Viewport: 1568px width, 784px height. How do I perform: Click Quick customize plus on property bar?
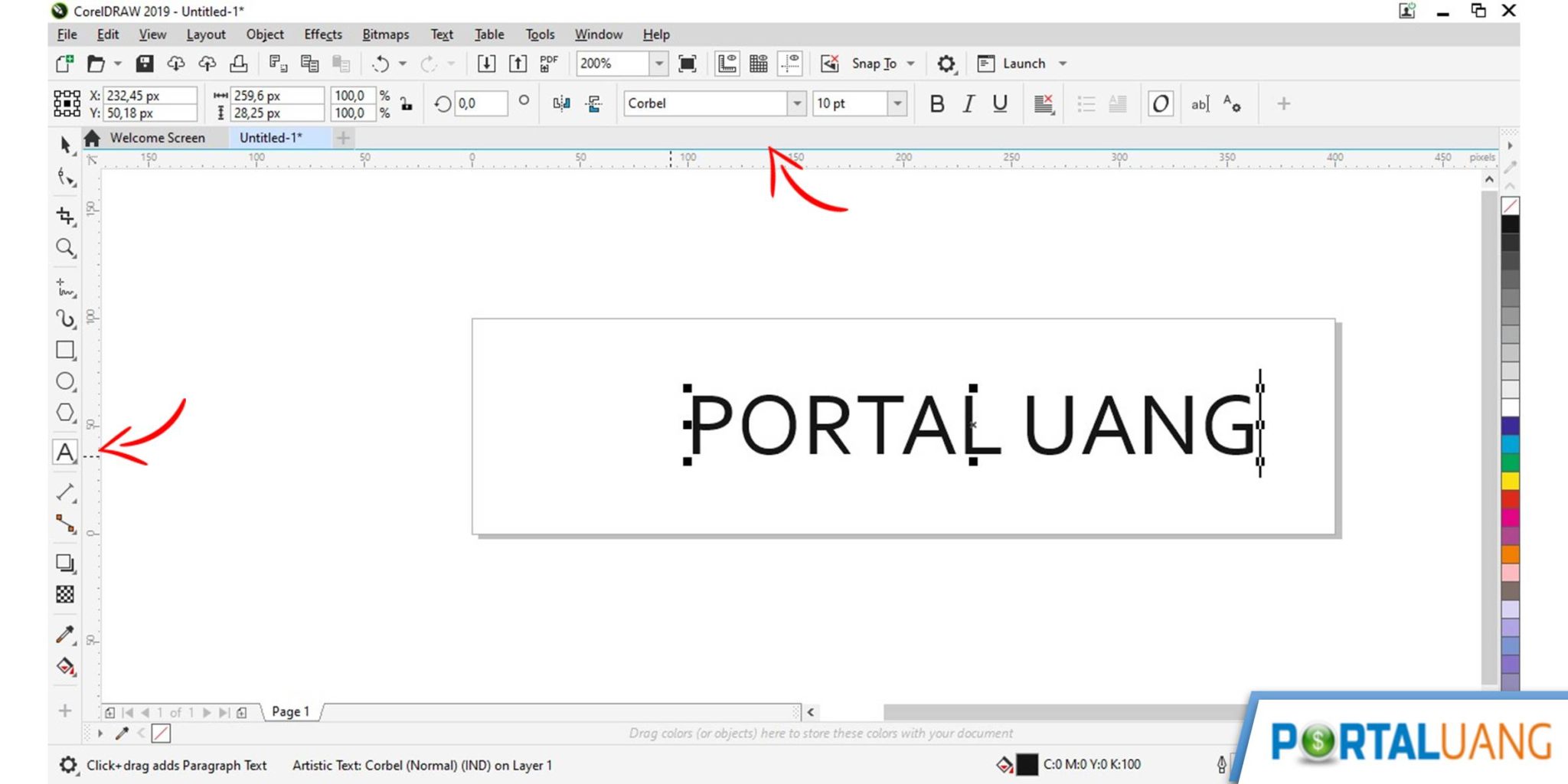[x=1284, y=103]
